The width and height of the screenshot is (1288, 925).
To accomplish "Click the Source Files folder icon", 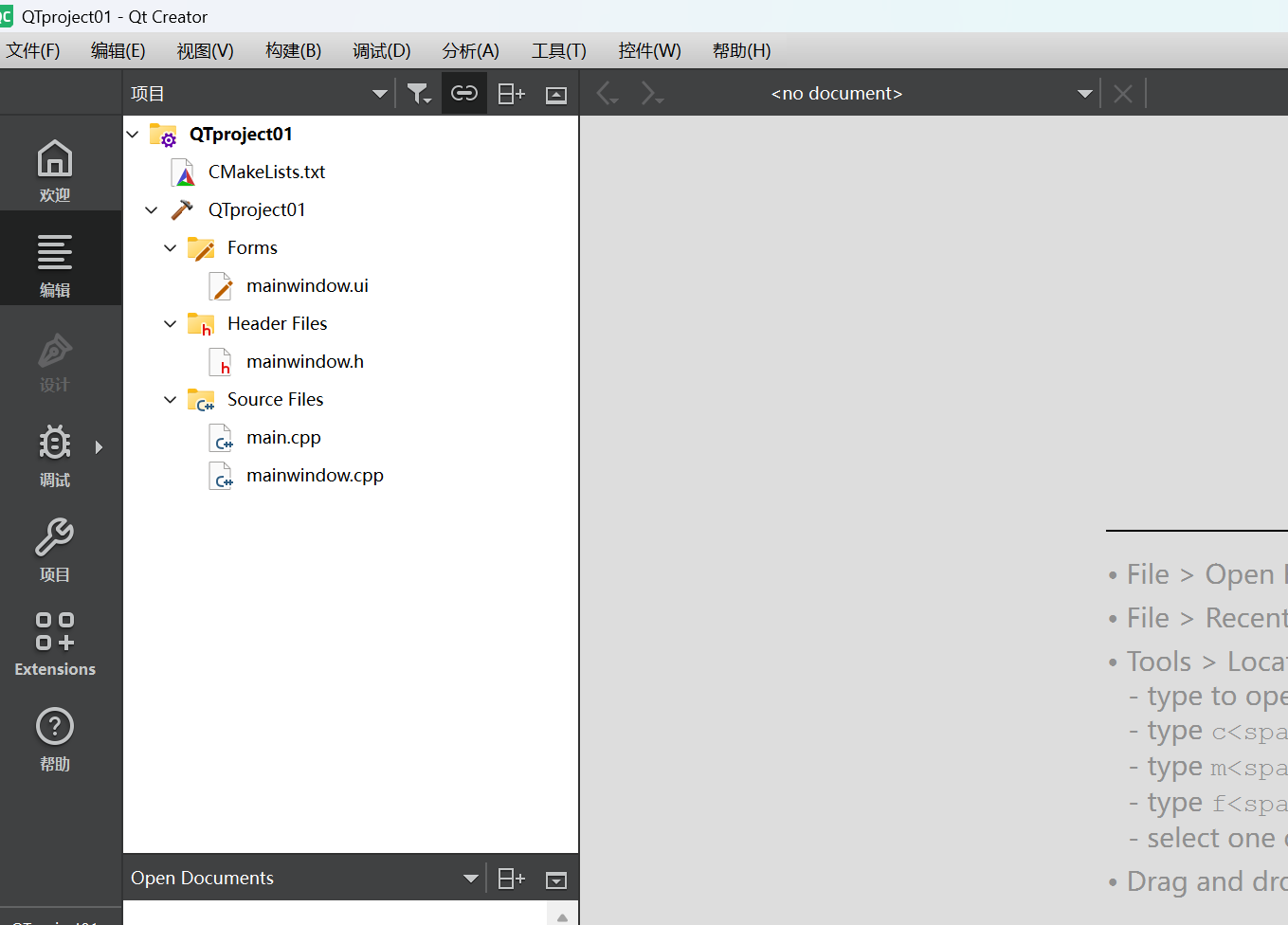I will click(201, 400).
